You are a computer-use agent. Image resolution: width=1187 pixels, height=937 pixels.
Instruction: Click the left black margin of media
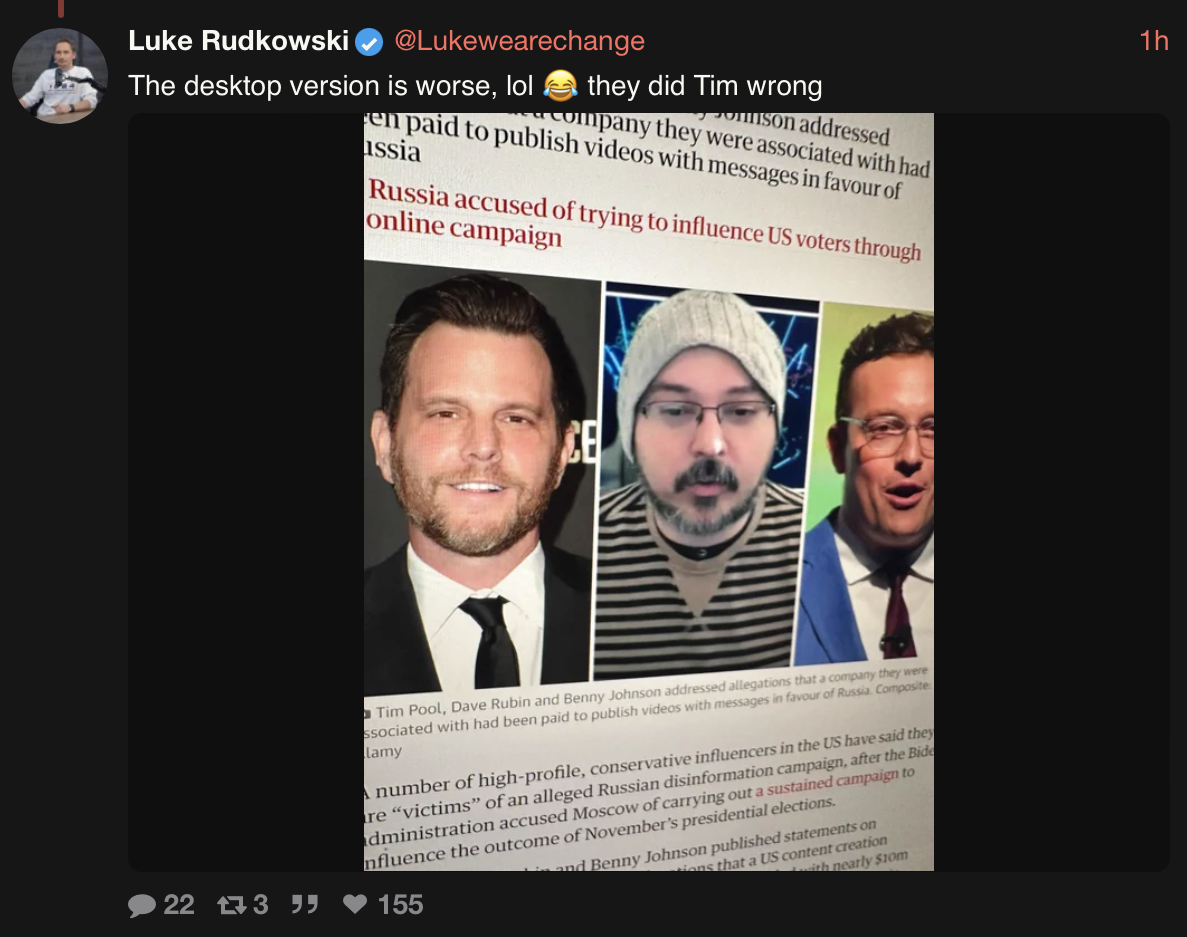coord(246,492)
